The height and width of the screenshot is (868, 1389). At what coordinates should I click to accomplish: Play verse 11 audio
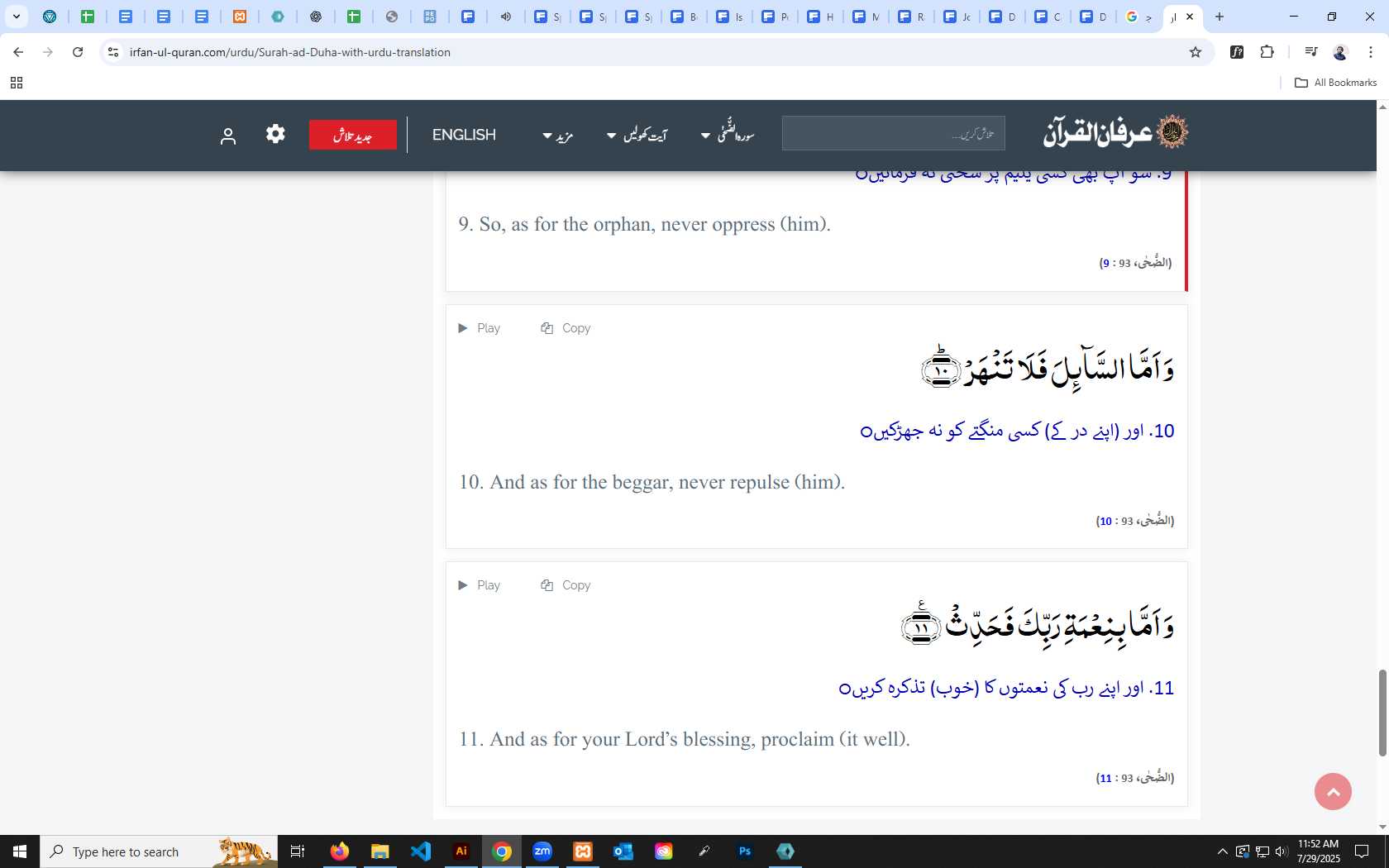[480, 585]
